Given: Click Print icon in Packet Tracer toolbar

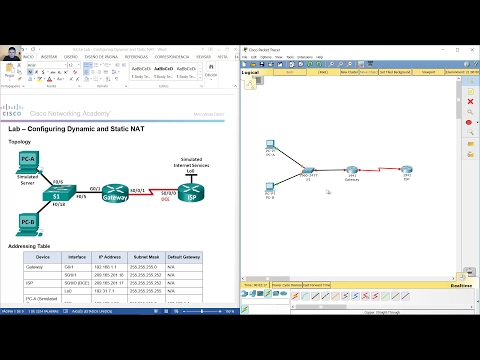Looking at the screenshot, I should point(271,64).
